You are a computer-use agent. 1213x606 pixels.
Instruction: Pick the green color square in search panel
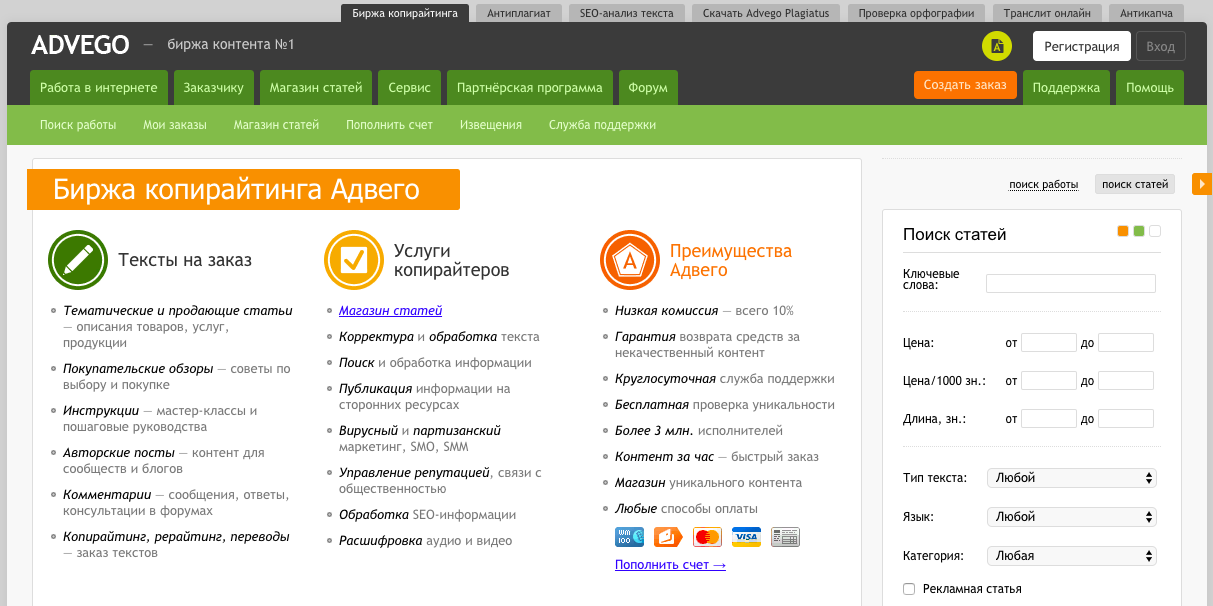(x=1139, y=231)
